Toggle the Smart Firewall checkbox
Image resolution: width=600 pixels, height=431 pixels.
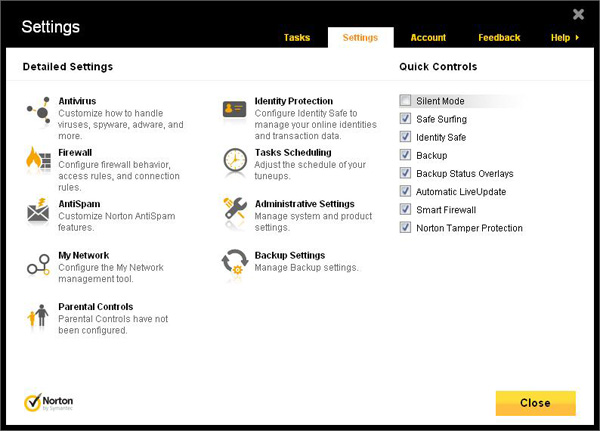405,209
